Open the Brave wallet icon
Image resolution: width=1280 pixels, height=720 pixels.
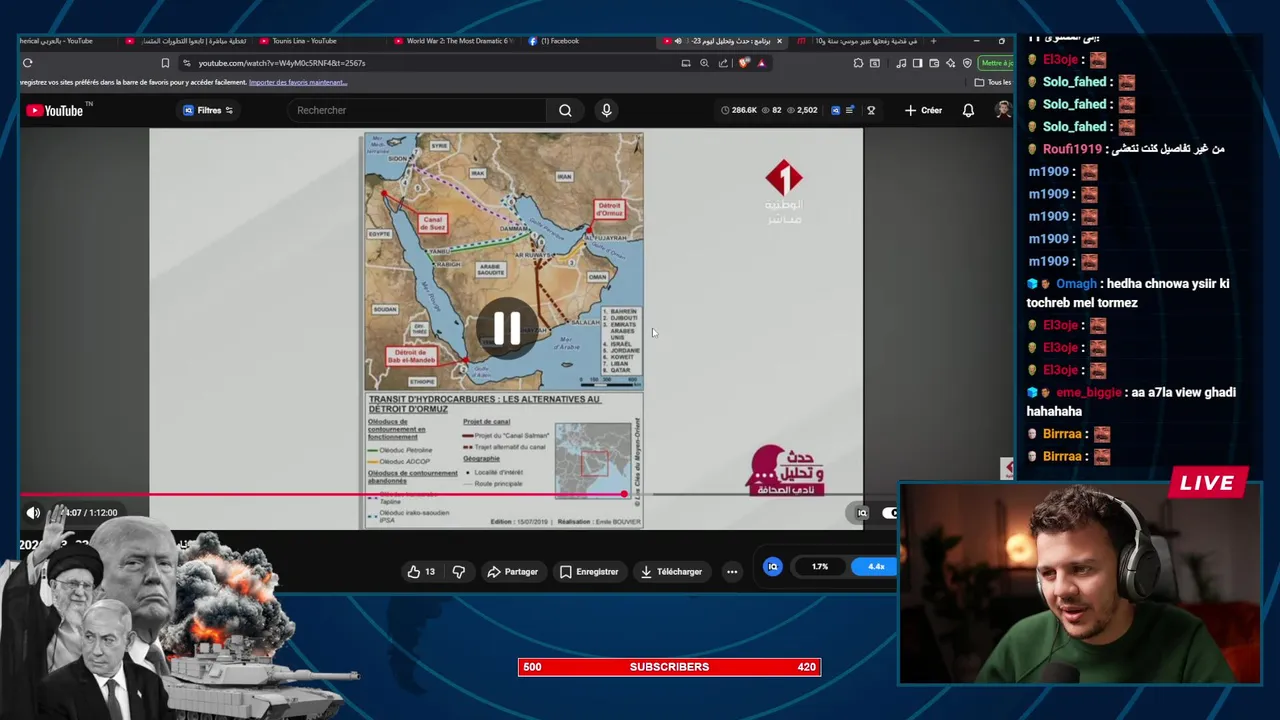tap(934, 63)
